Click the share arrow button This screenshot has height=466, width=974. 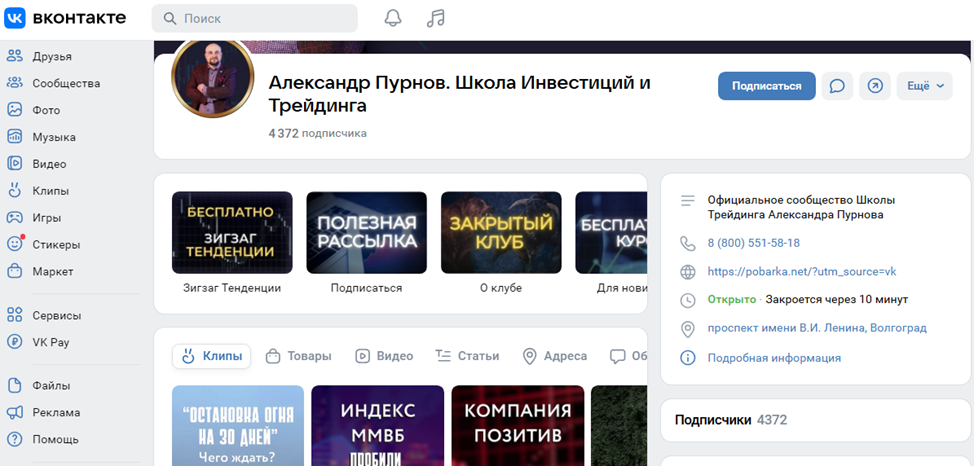click(x=875, y=86)
